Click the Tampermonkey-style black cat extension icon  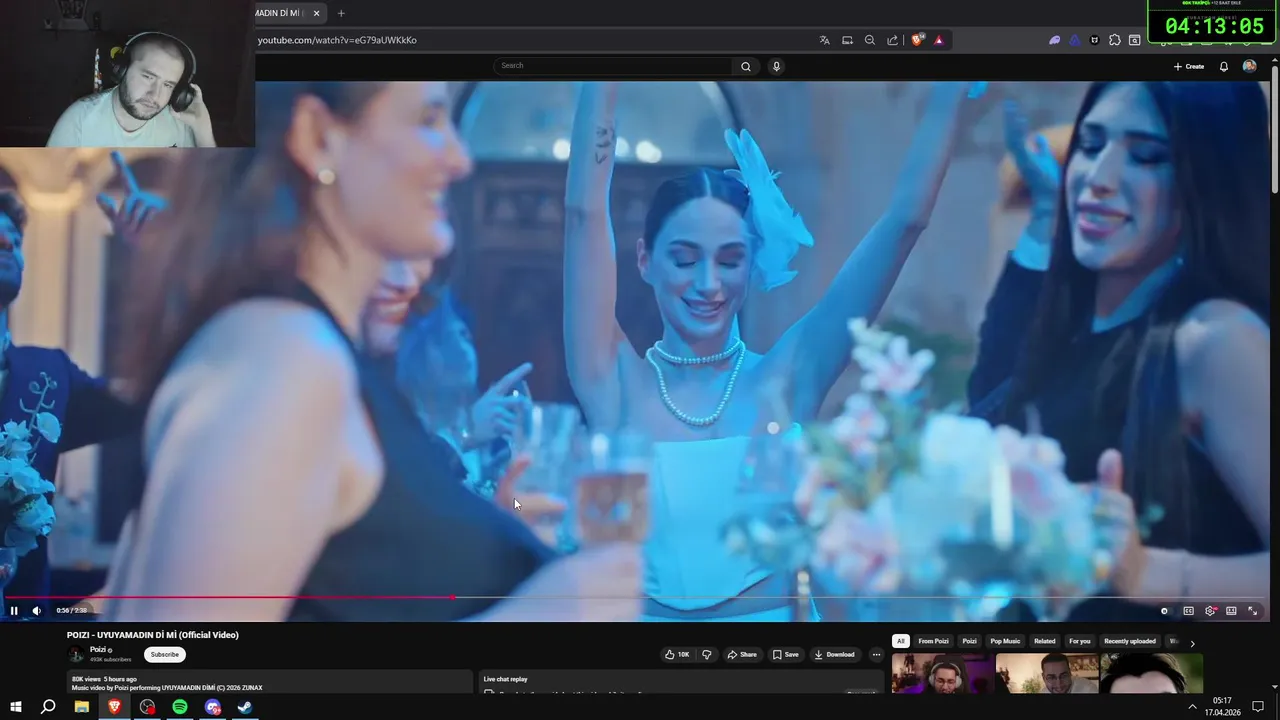pyautogui.click(x=1094, y=40)
